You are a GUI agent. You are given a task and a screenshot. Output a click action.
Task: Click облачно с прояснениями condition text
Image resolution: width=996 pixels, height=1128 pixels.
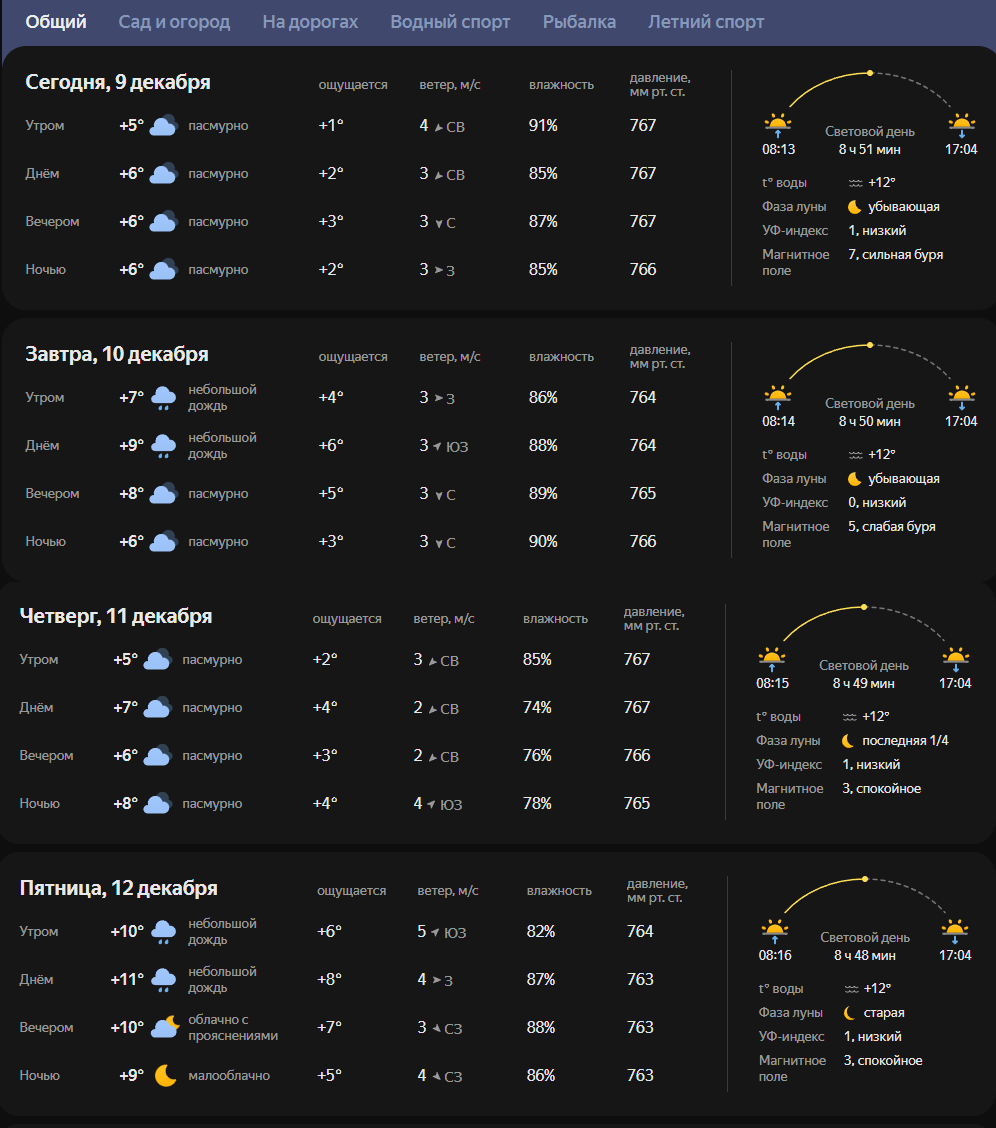coord(233,1028)
